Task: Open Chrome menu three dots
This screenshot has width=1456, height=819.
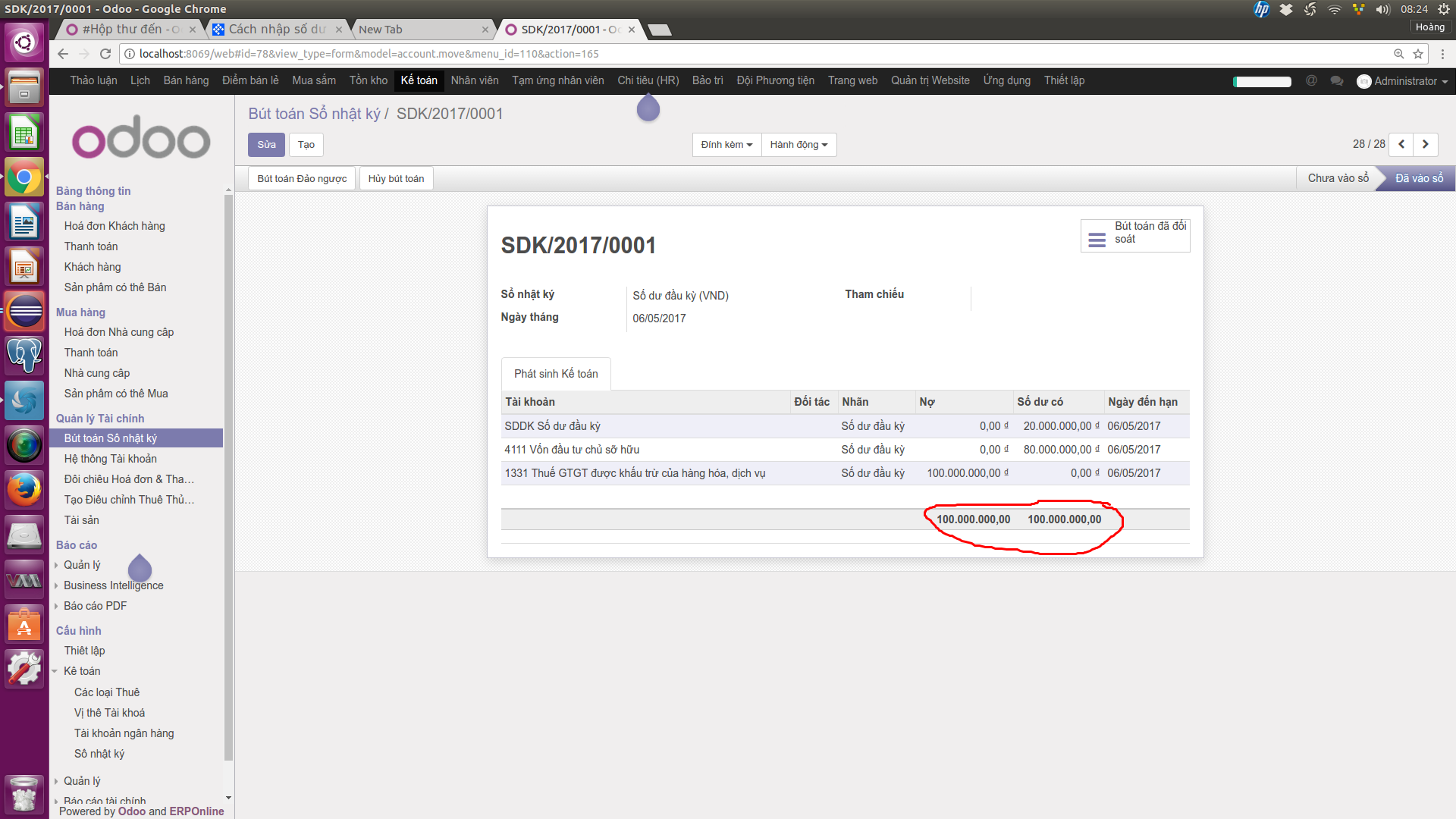Action: [1442, 54]
